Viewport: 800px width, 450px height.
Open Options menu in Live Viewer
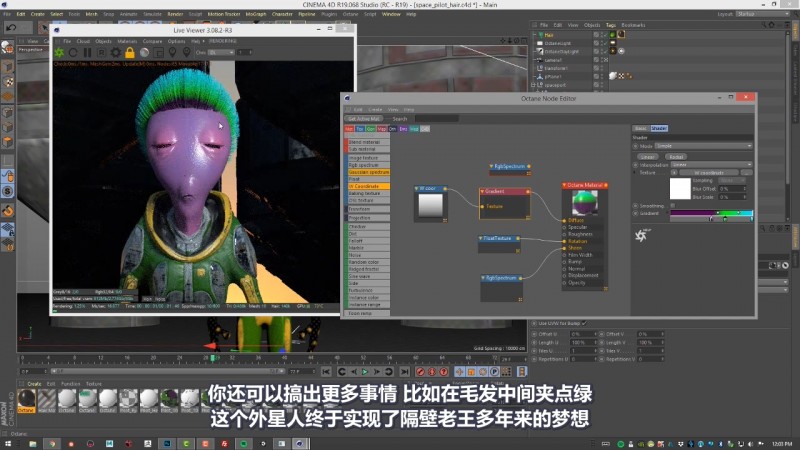point(177,41)
